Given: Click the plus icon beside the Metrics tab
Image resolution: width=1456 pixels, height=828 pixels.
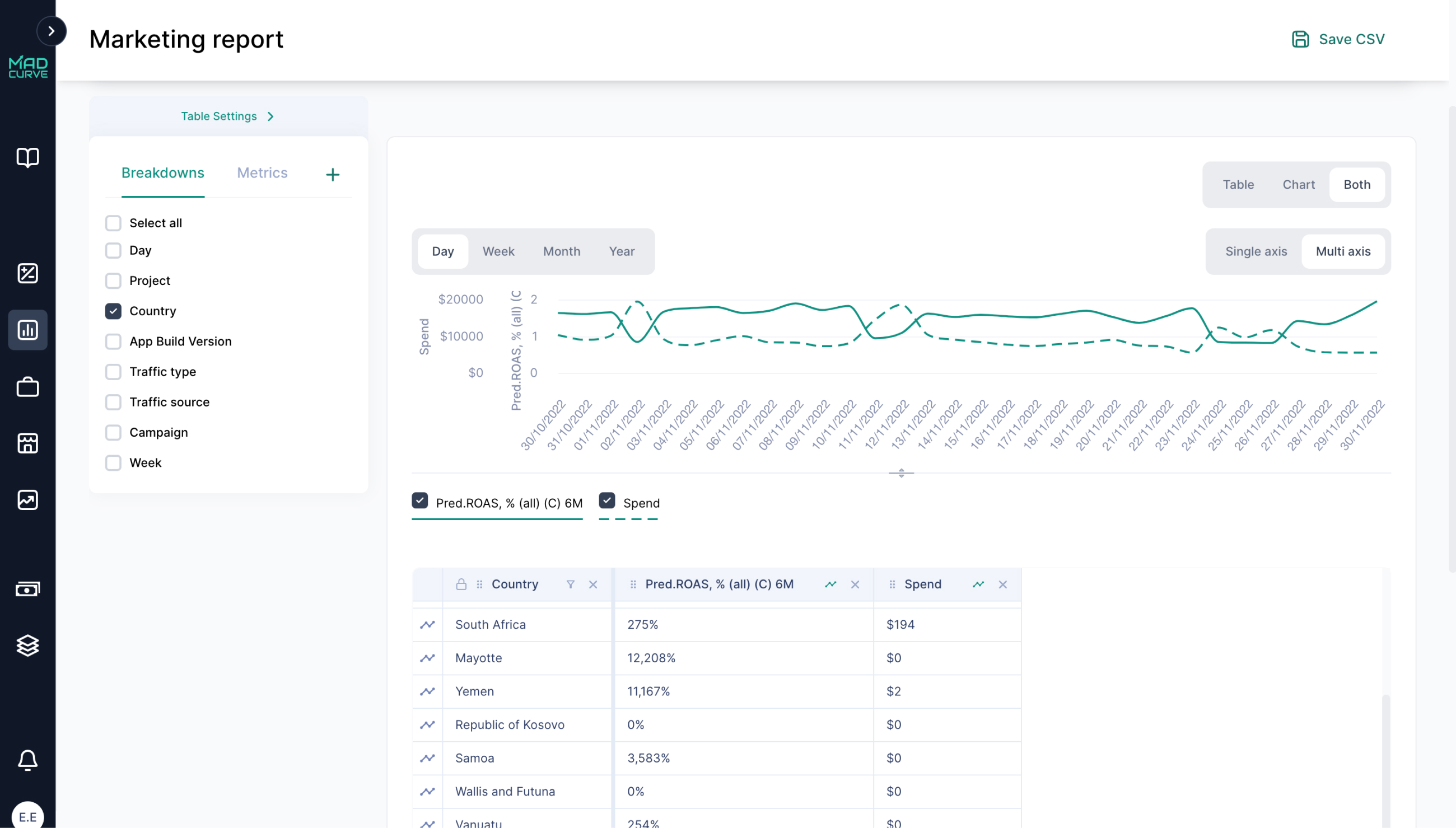Looking at the screenshot, I should click(333, 175).
